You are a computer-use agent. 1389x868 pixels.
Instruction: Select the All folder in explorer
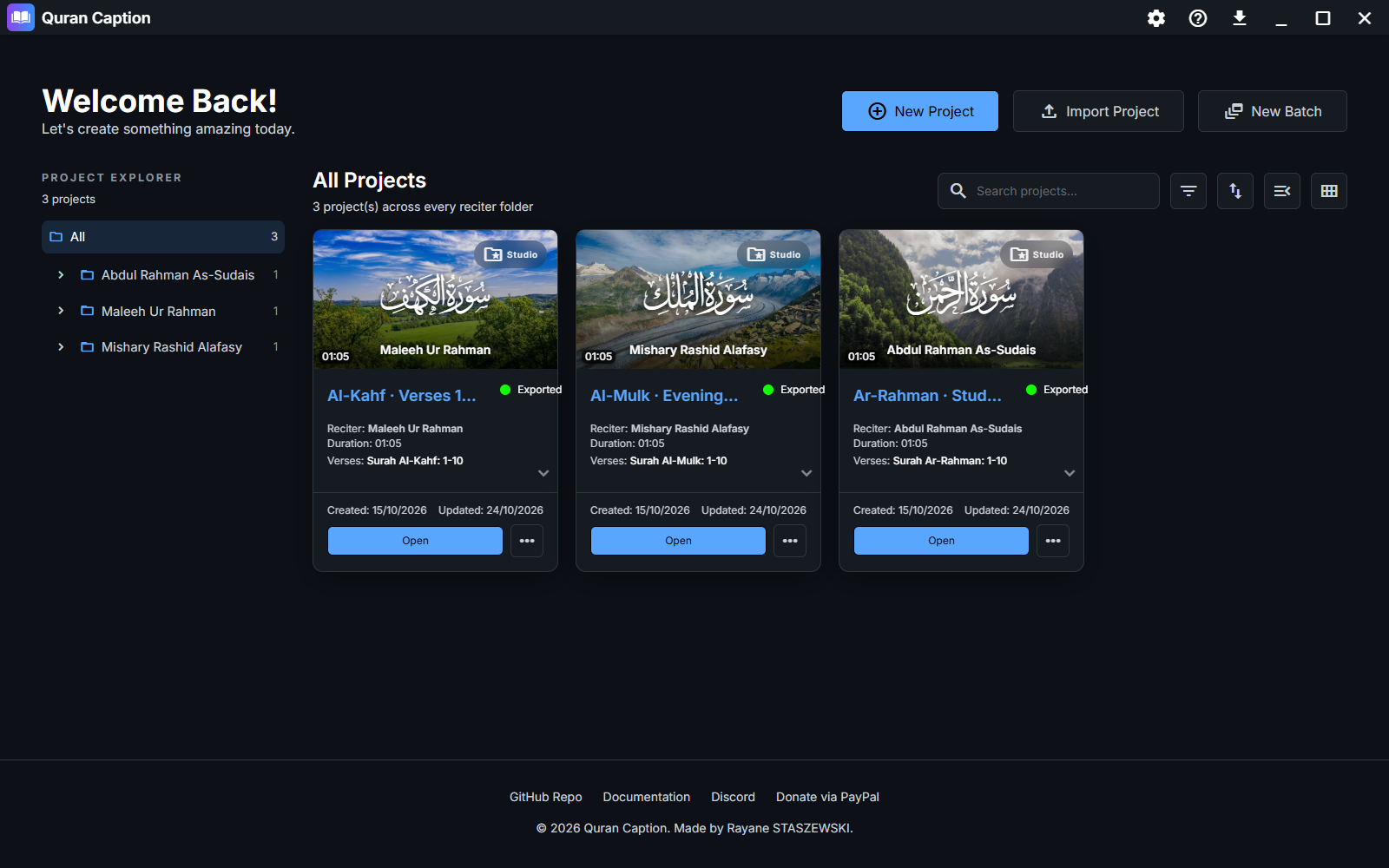coord(163,237)
